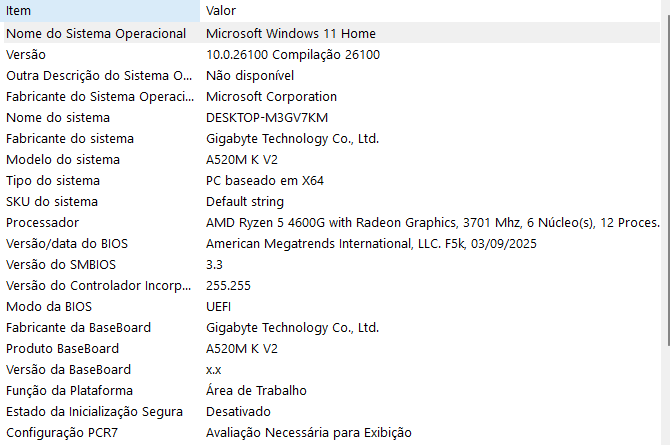Click the "Item" column header
Screen dimensions: 670x445
coord(100,10)
